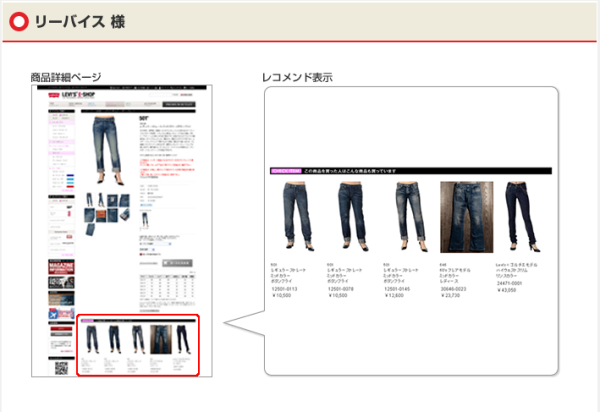Viewport: 600px width, 412px height.
Task: Click the pink CHECK ITEM badge in enlarged panel
Action: [286, 171]
